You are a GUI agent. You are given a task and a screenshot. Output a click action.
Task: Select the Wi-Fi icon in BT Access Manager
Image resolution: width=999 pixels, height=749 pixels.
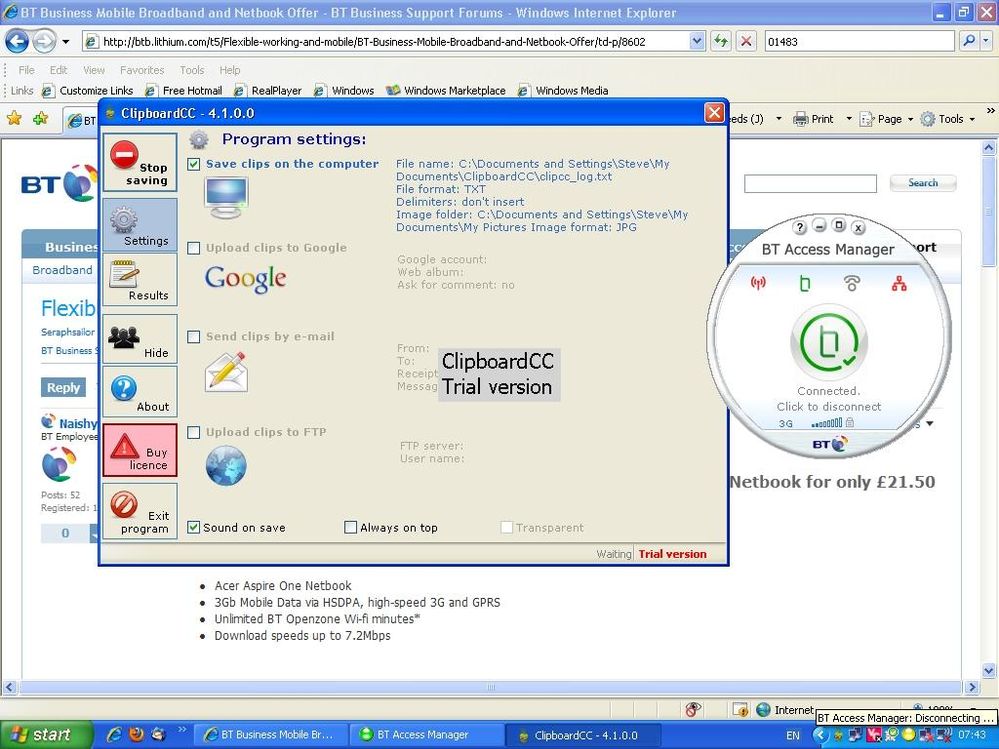[x=852, y=284]
